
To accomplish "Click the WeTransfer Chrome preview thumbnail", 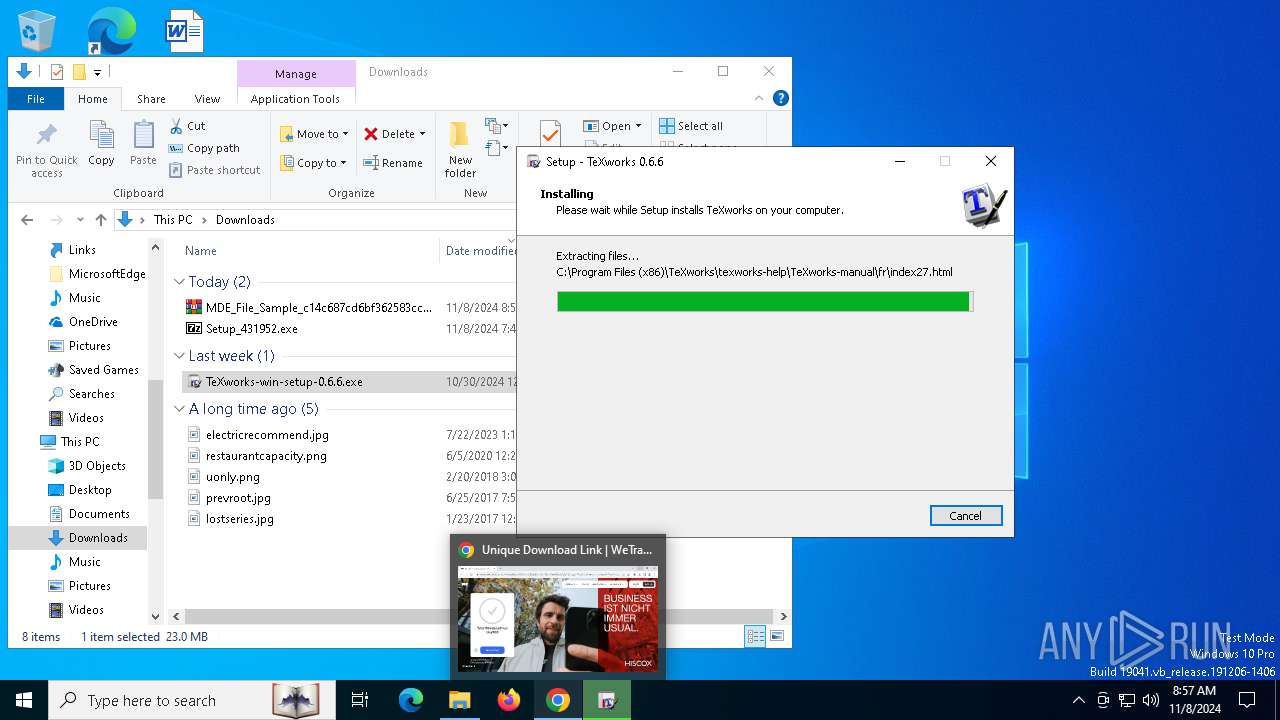I will pyautogui.click(x=558, y=619).
